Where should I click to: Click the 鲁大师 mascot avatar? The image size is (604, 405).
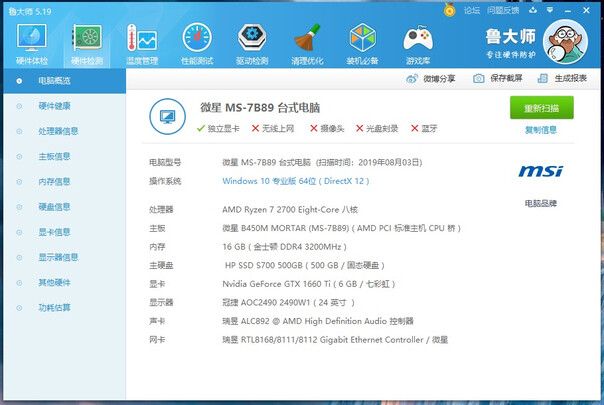click(568, 44)
